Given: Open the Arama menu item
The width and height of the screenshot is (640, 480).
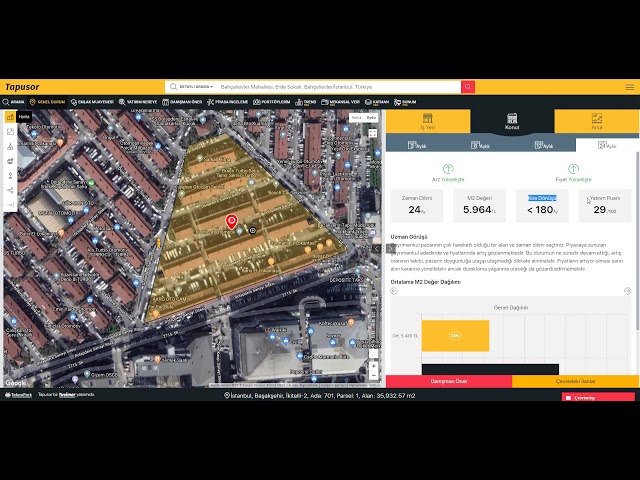Looking at the screenshot, I should (x=14, y=102).
